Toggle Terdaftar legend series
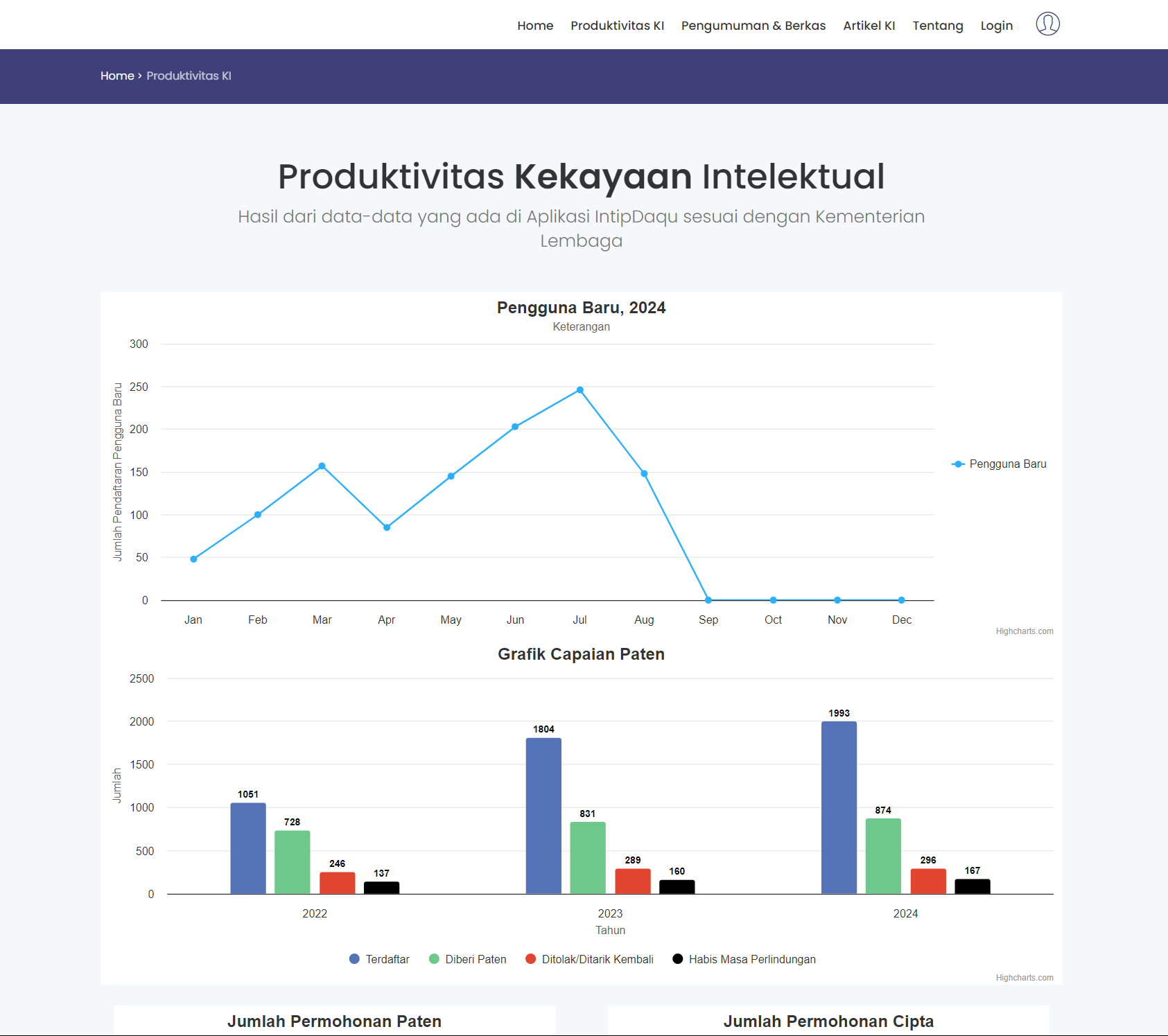 tap(379, 959)
